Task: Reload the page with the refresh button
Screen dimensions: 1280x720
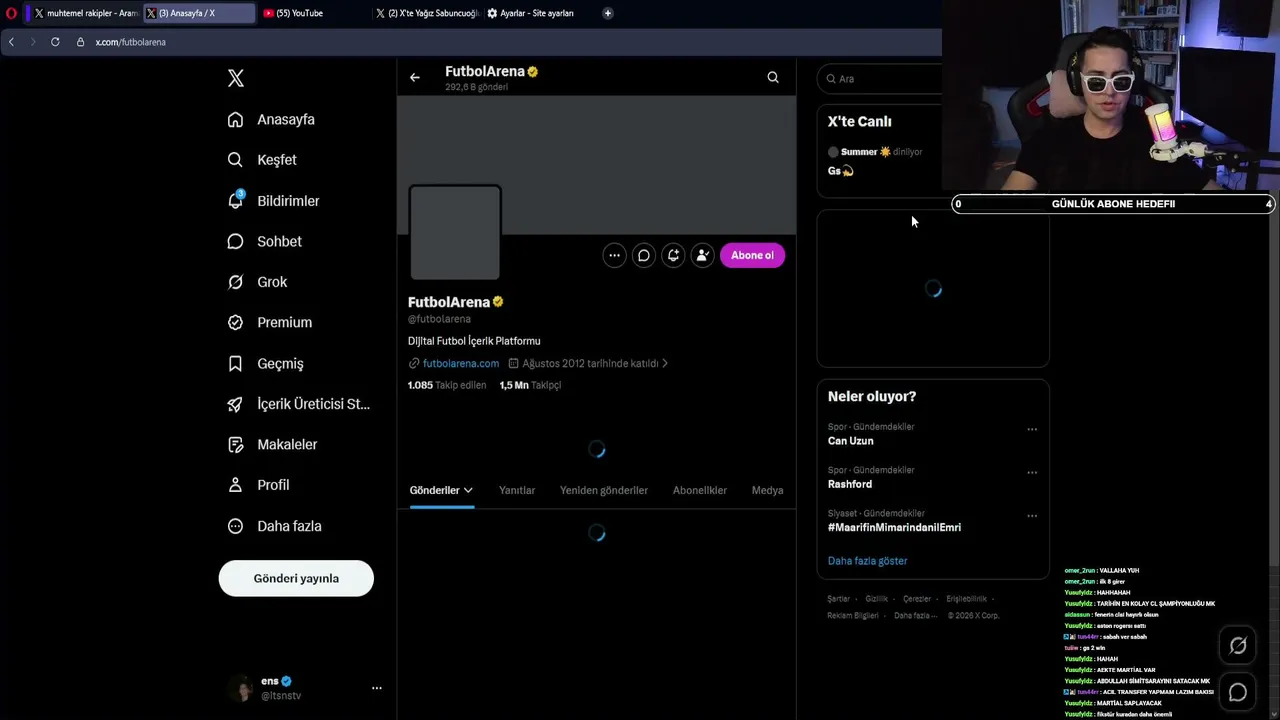Action: pos(55,42)
